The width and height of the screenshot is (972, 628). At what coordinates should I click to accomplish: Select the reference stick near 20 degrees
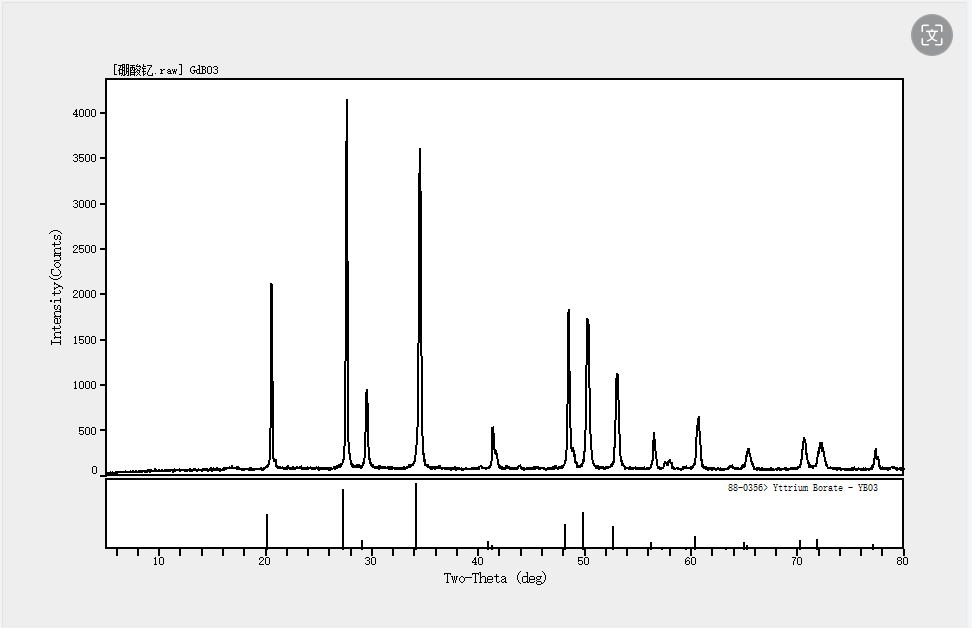(x=267, y=530)
